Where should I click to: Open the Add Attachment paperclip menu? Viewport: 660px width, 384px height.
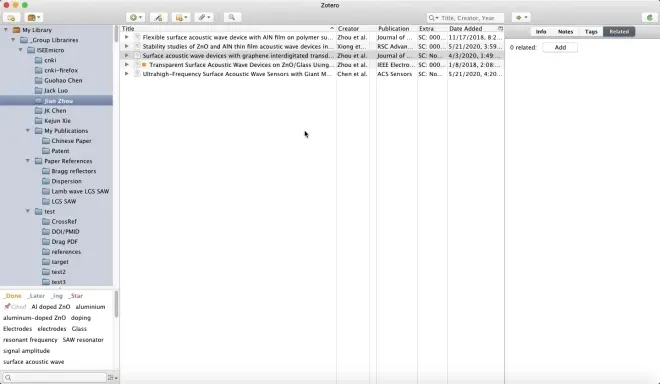(205, 17)
